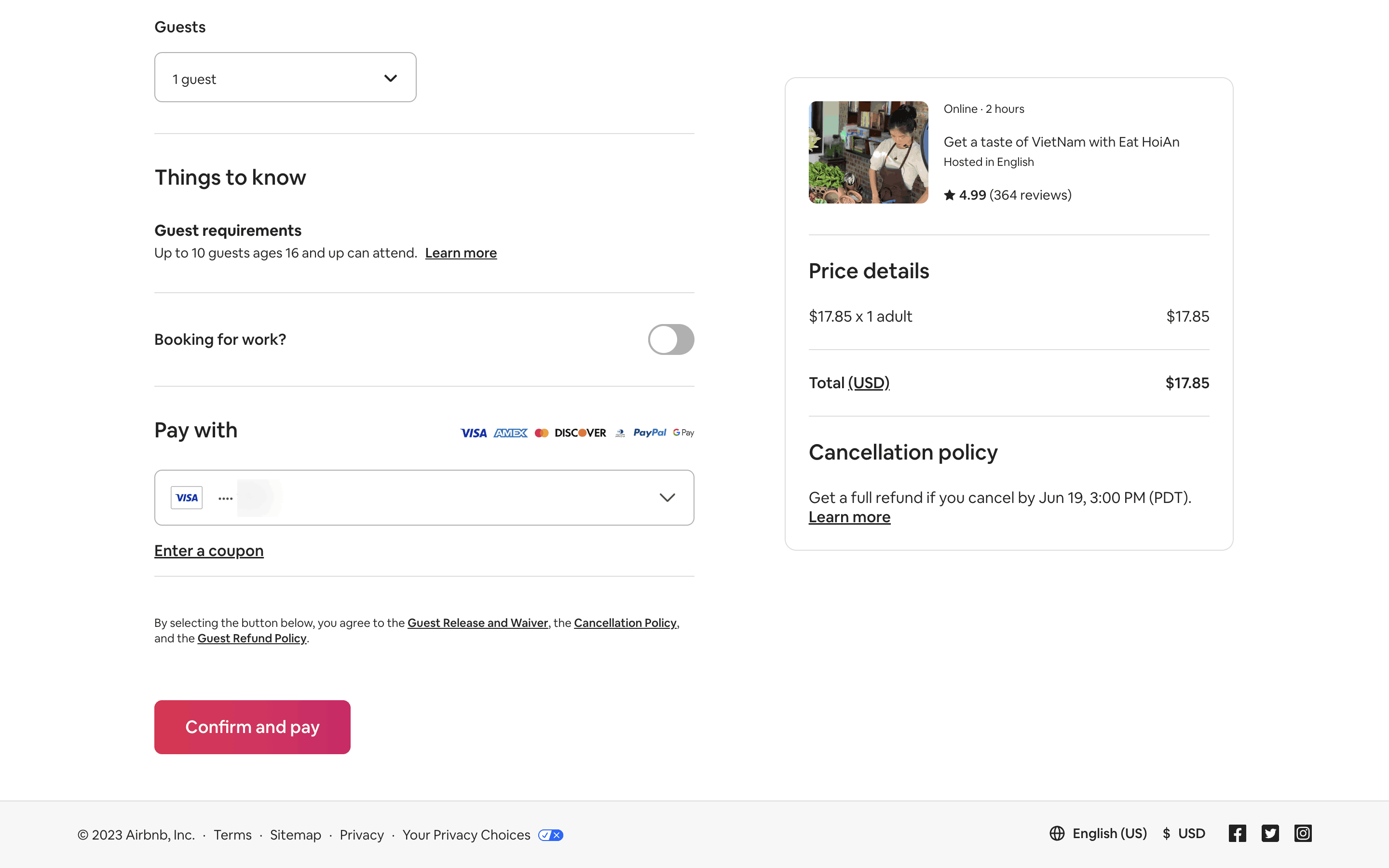Open the Twitter icon in footer
1389x868 pixels.
click(x=1269, y=834)
